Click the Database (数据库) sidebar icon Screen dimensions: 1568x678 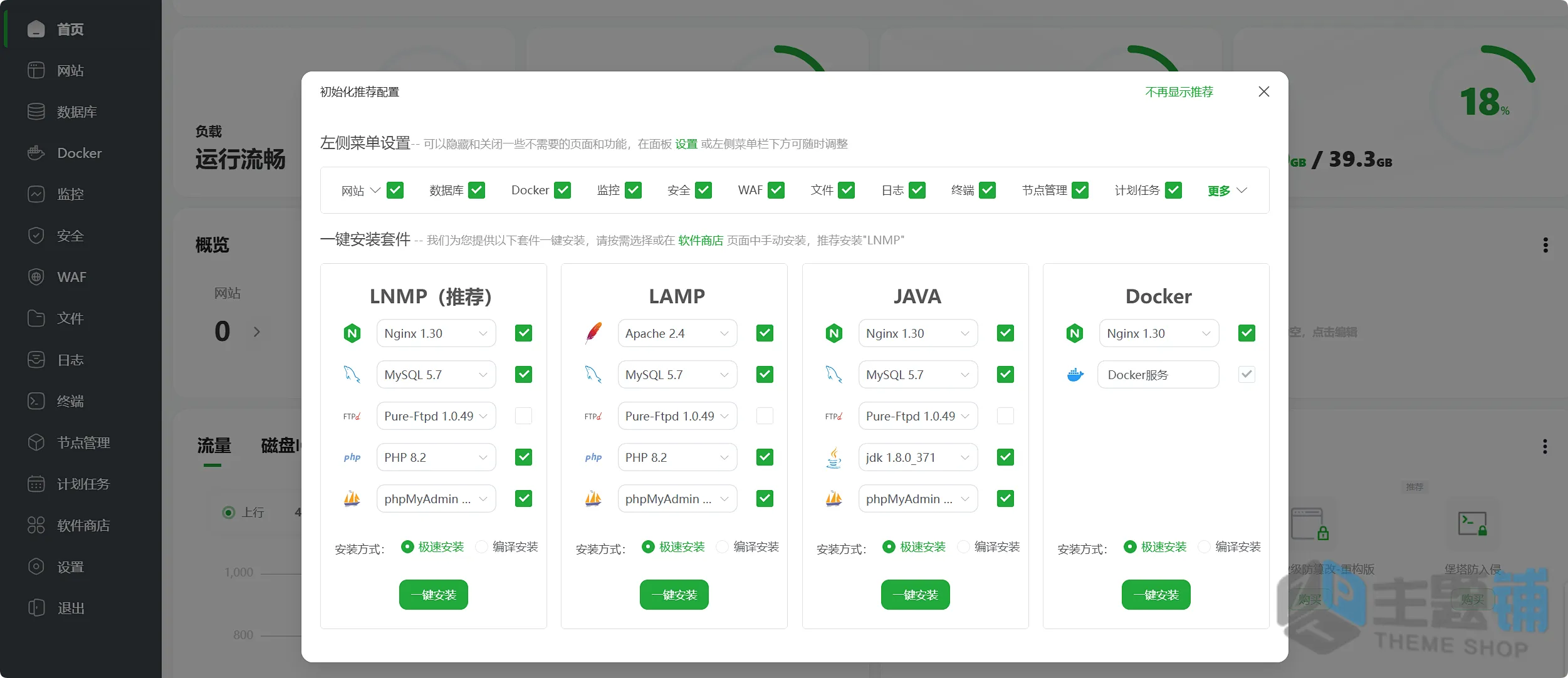[x=36, y=112]
